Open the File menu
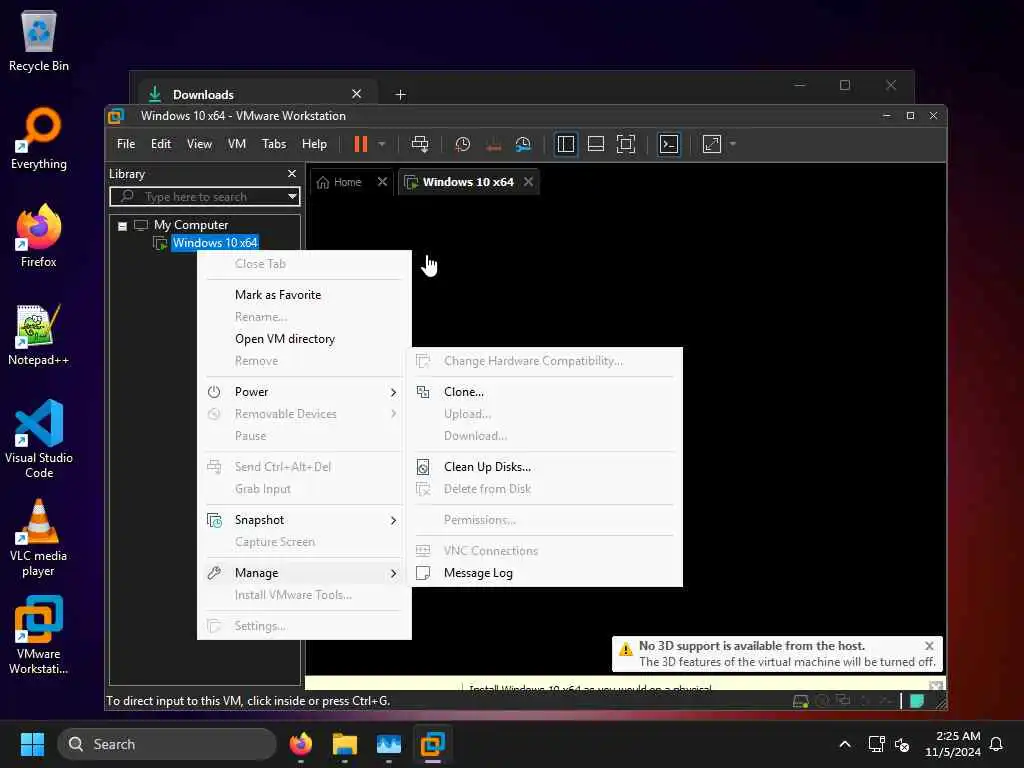This screenshot has height=768, width=1024. tap(126, 144)
